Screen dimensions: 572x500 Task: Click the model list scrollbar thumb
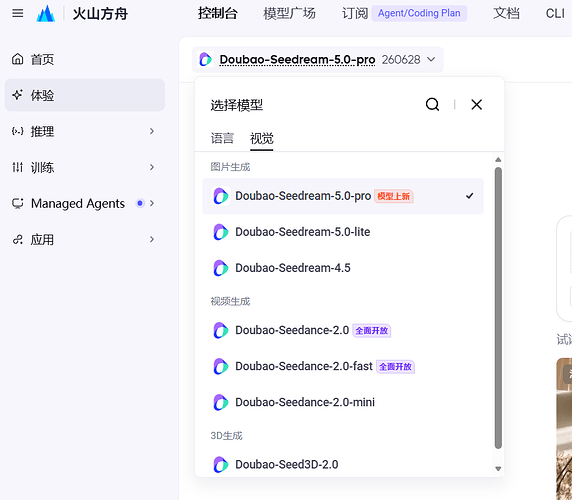[498, 308]
